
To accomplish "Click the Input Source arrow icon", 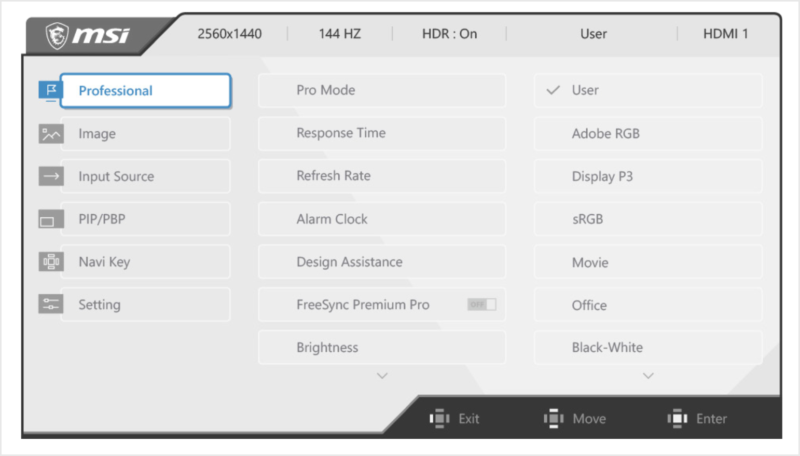I will (x=51, y=176).
